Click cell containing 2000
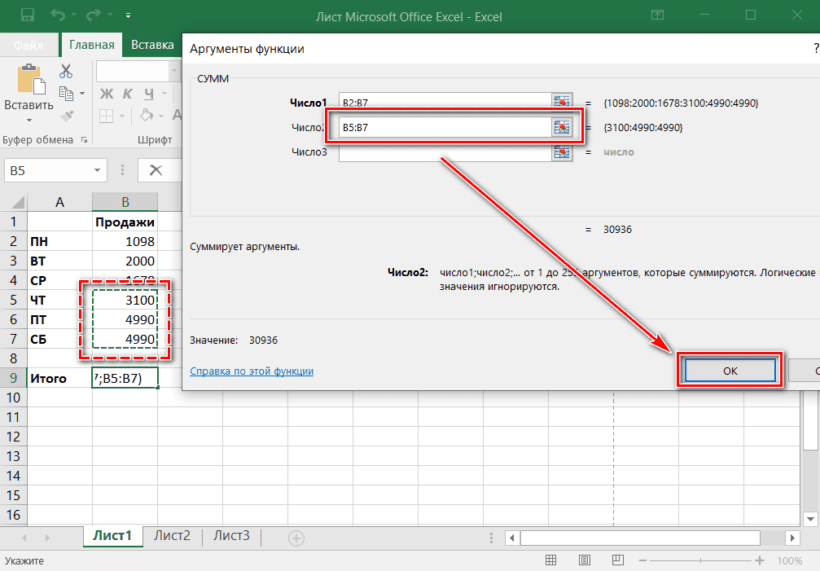Image resolution: width=820 pixels, height=571 pixels. [125, 261]
